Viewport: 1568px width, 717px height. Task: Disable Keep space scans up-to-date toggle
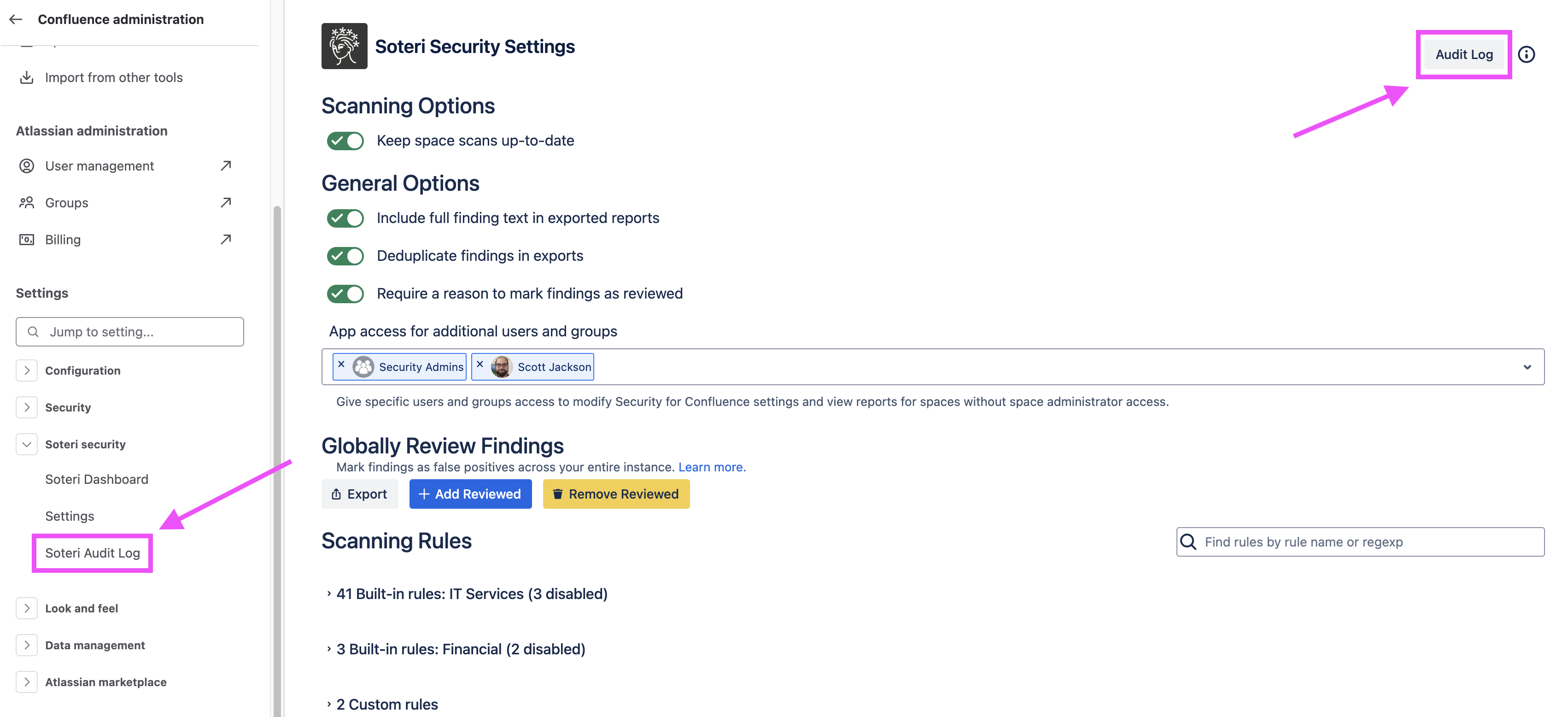(345, 141)
